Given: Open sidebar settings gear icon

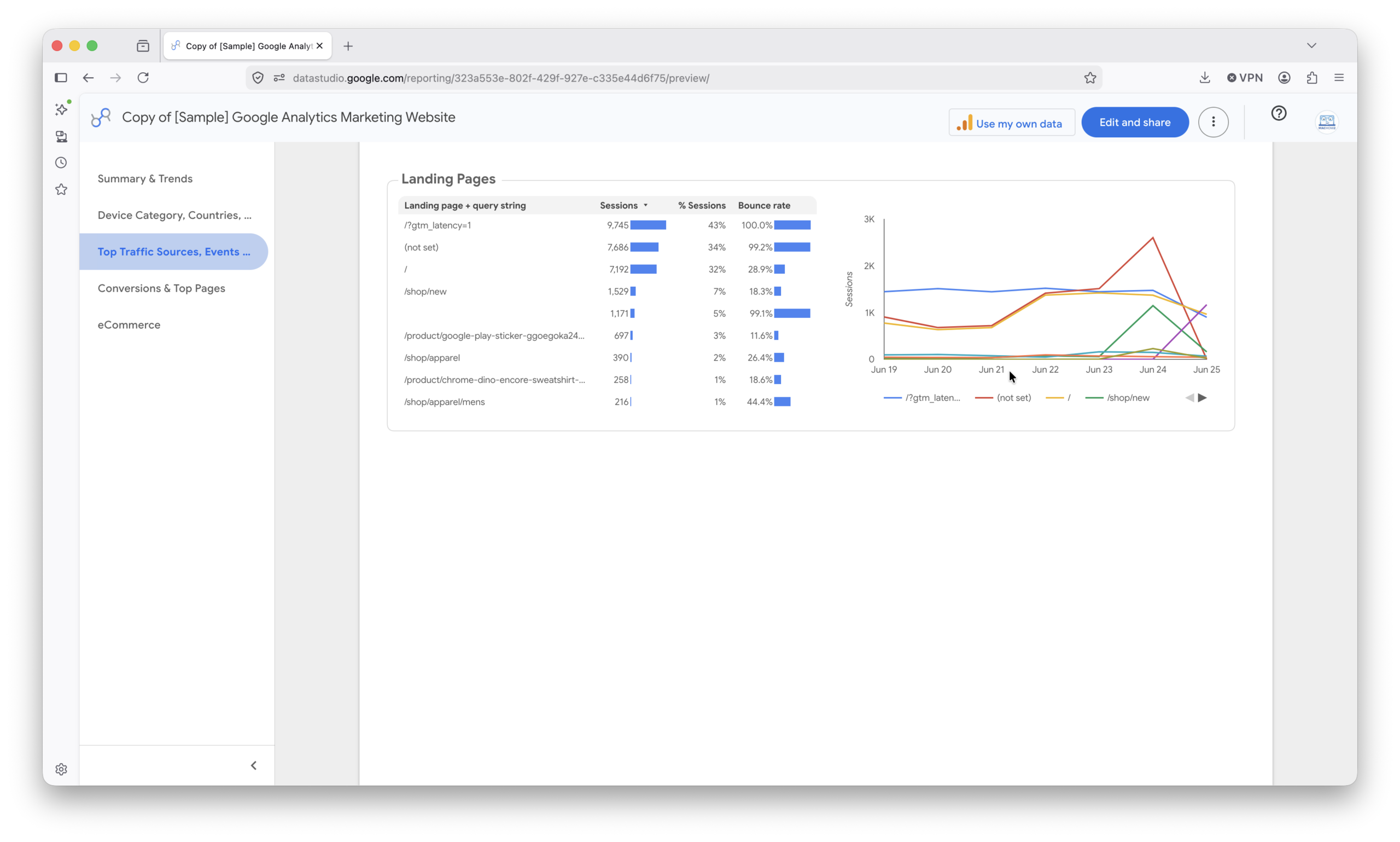Looking at the screenshot, I should pos(61,769).
